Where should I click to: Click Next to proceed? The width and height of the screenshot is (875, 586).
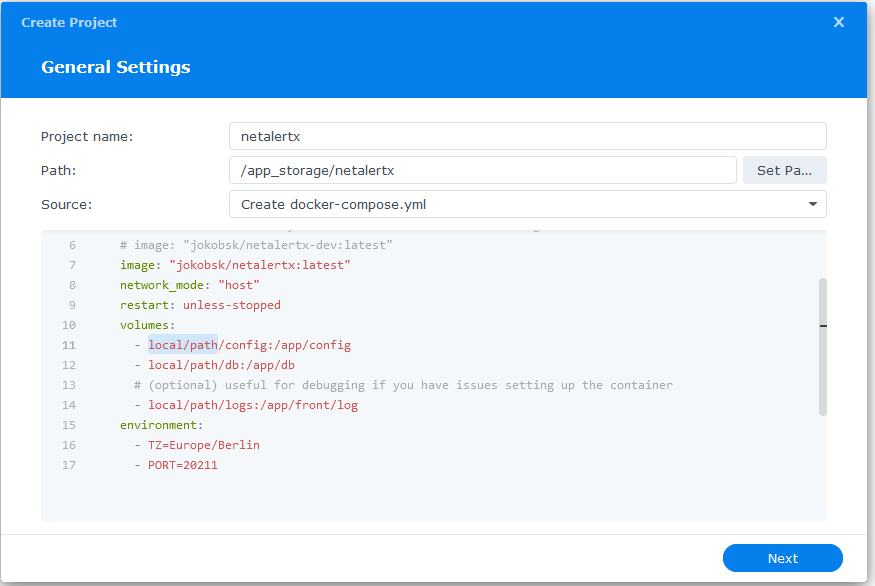tap(782, 558)
